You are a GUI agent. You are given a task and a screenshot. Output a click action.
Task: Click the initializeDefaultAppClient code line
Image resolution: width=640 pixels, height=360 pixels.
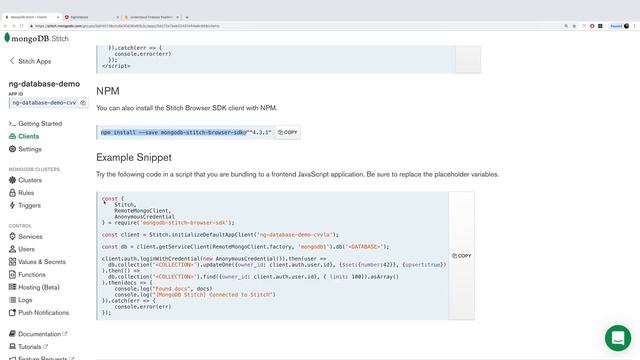click(x=220, y=235)
